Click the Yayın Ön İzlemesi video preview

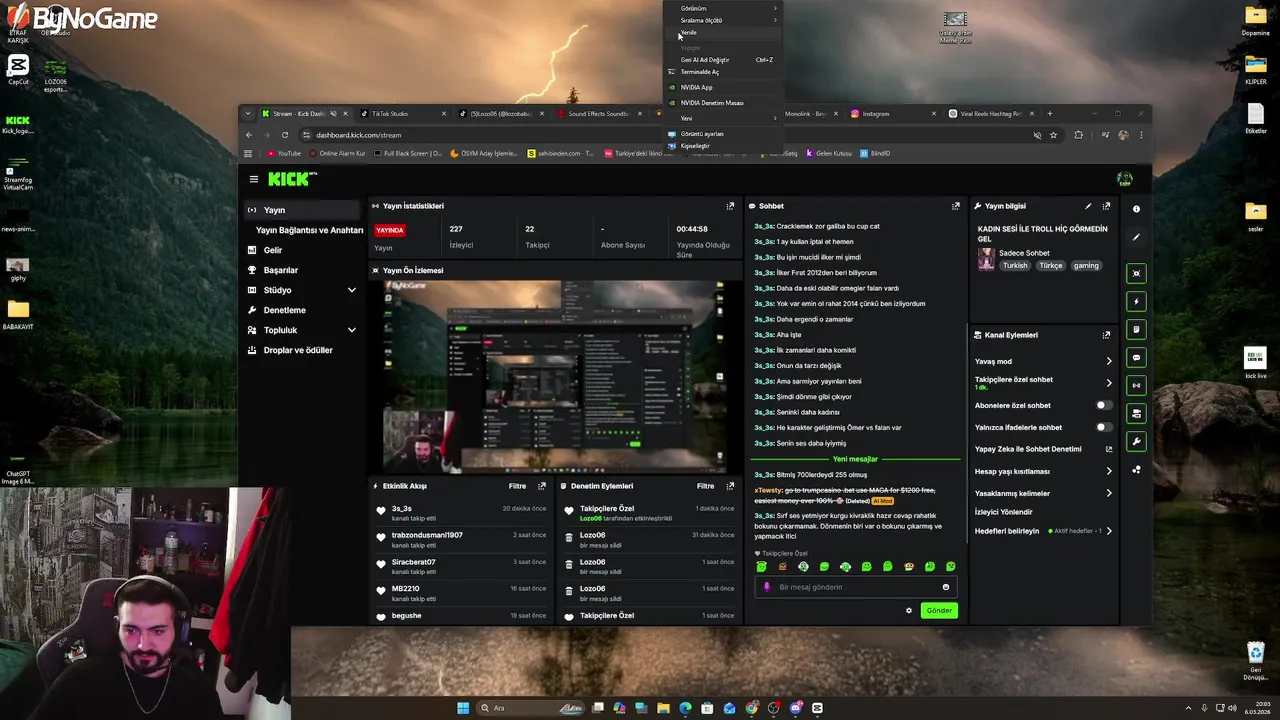[554, 376]
